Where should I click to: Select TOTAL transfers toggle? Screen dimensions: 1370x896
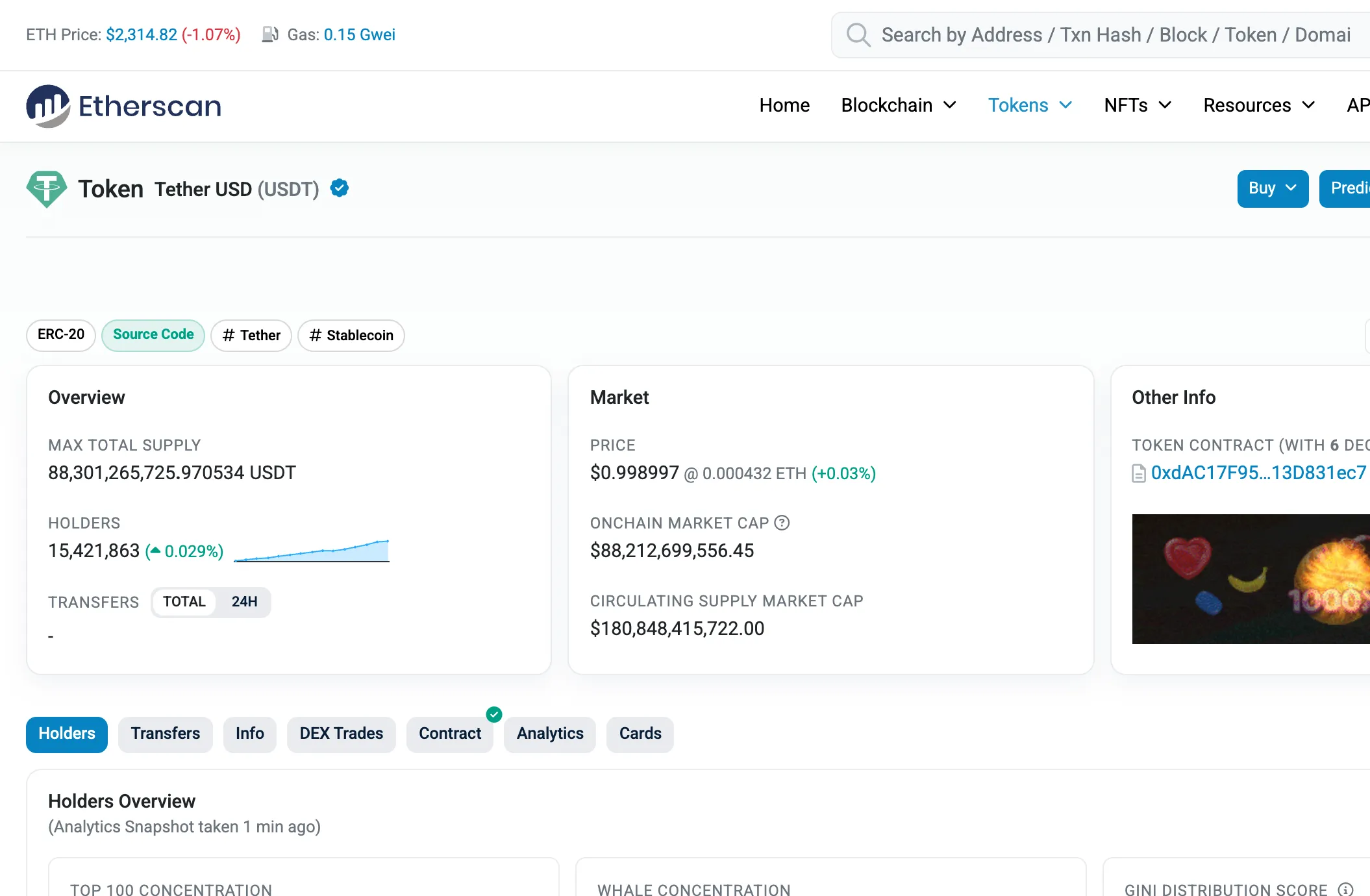pos(184,602)
